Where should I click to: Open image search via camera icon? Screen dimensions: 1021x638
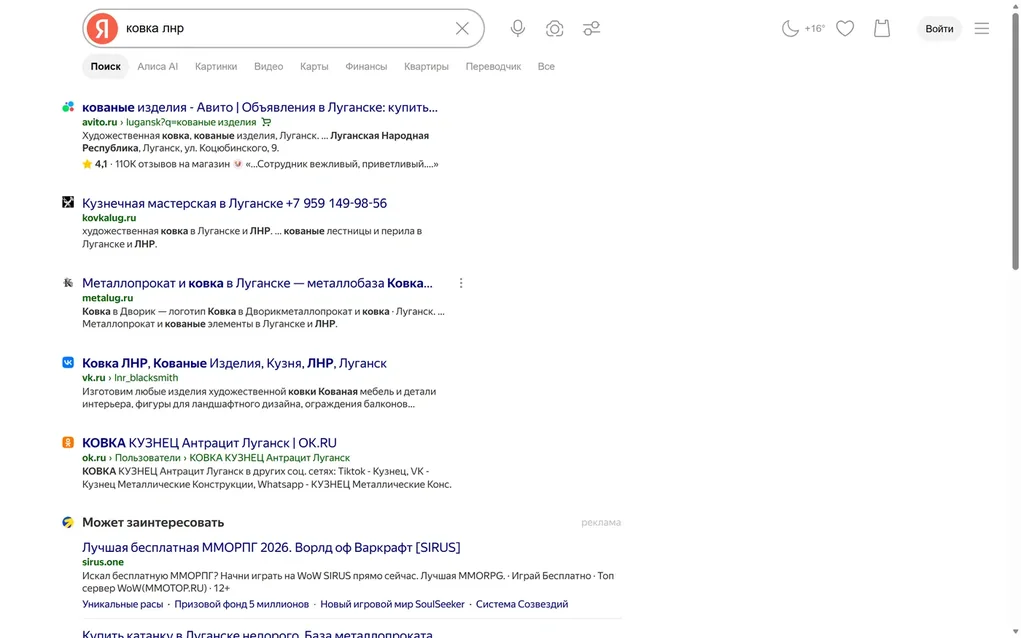tap(554, 28)
